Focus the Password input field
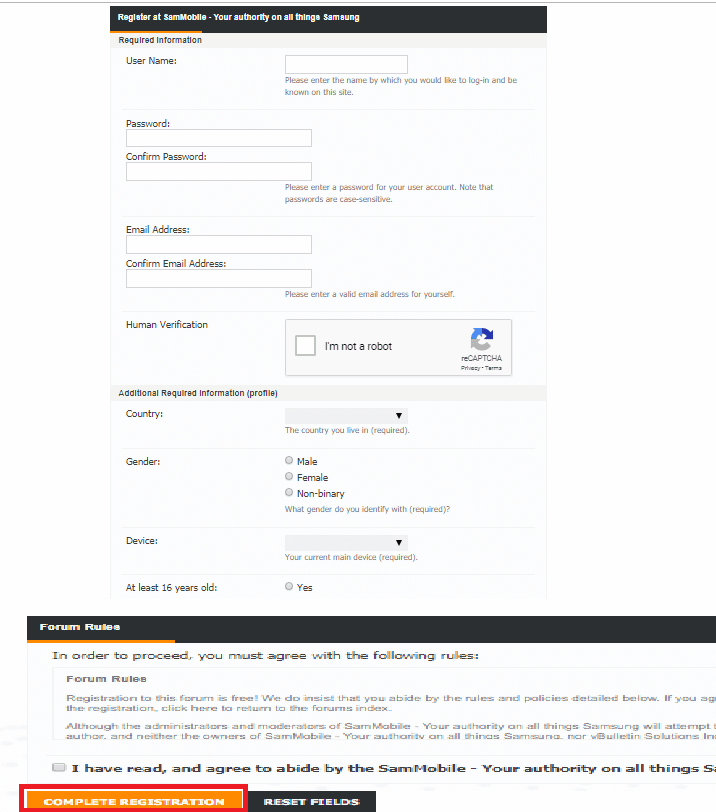The image size is (716, 812). point(218,138)
